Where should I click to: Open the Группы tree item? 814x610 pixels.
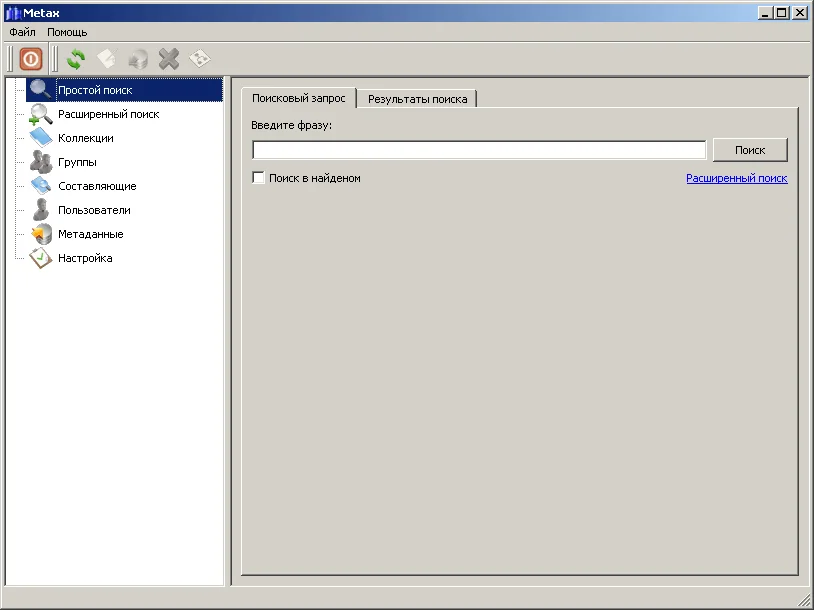pos(77,162)
